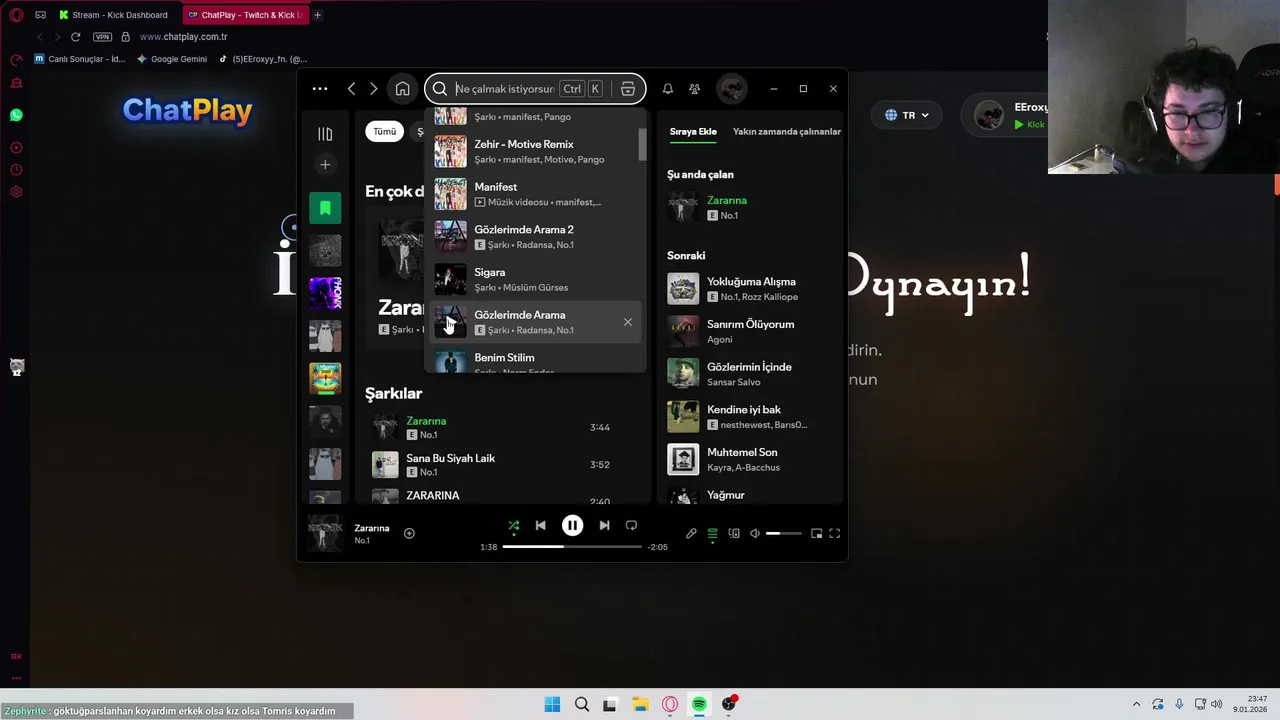Switch to Yakın zamanda çalınanlar tab

pos(787,131)
